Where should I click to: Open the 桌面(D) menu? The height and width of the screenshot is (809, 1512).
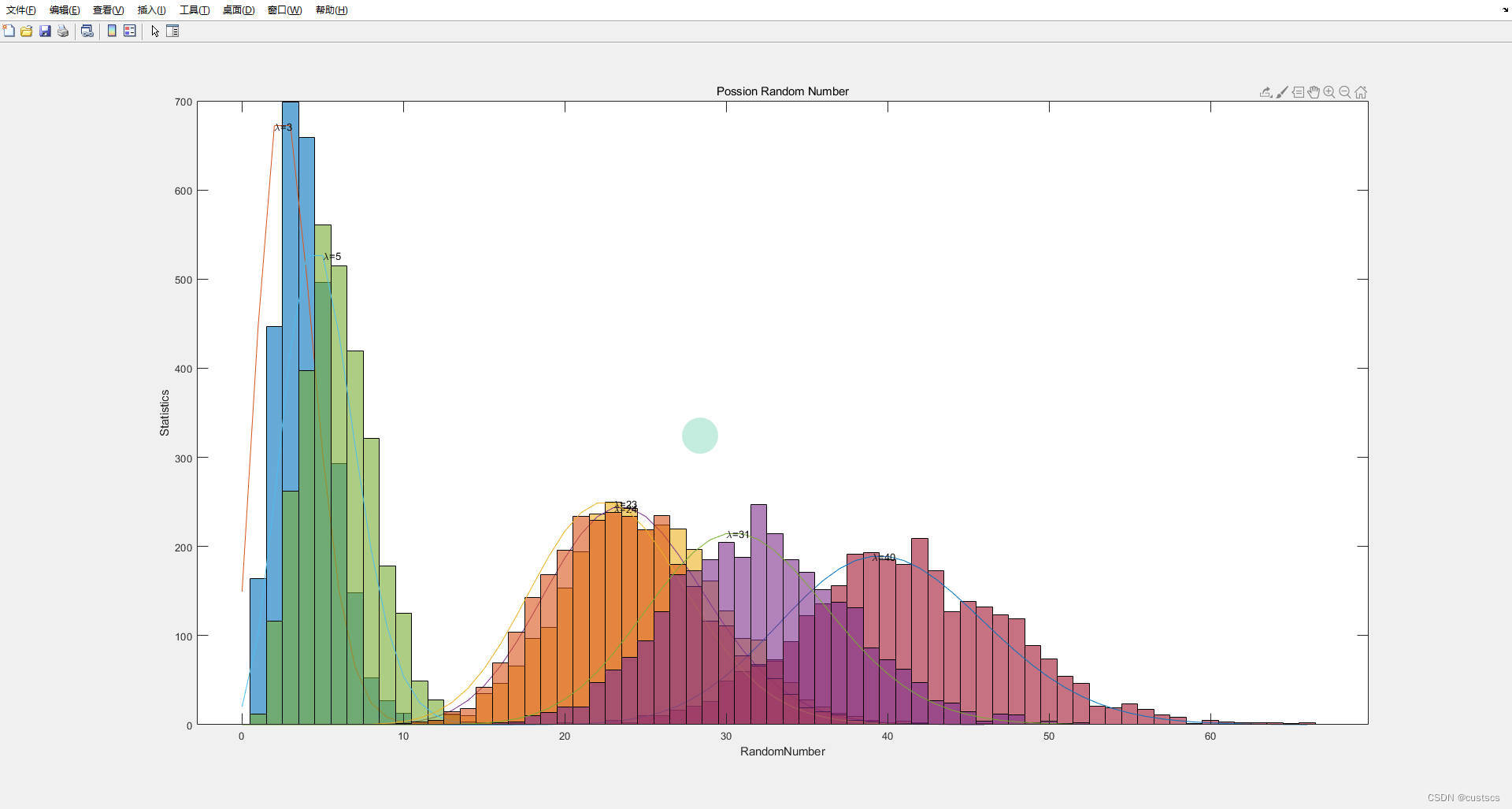pyautogui.click(x=239, y=10)
